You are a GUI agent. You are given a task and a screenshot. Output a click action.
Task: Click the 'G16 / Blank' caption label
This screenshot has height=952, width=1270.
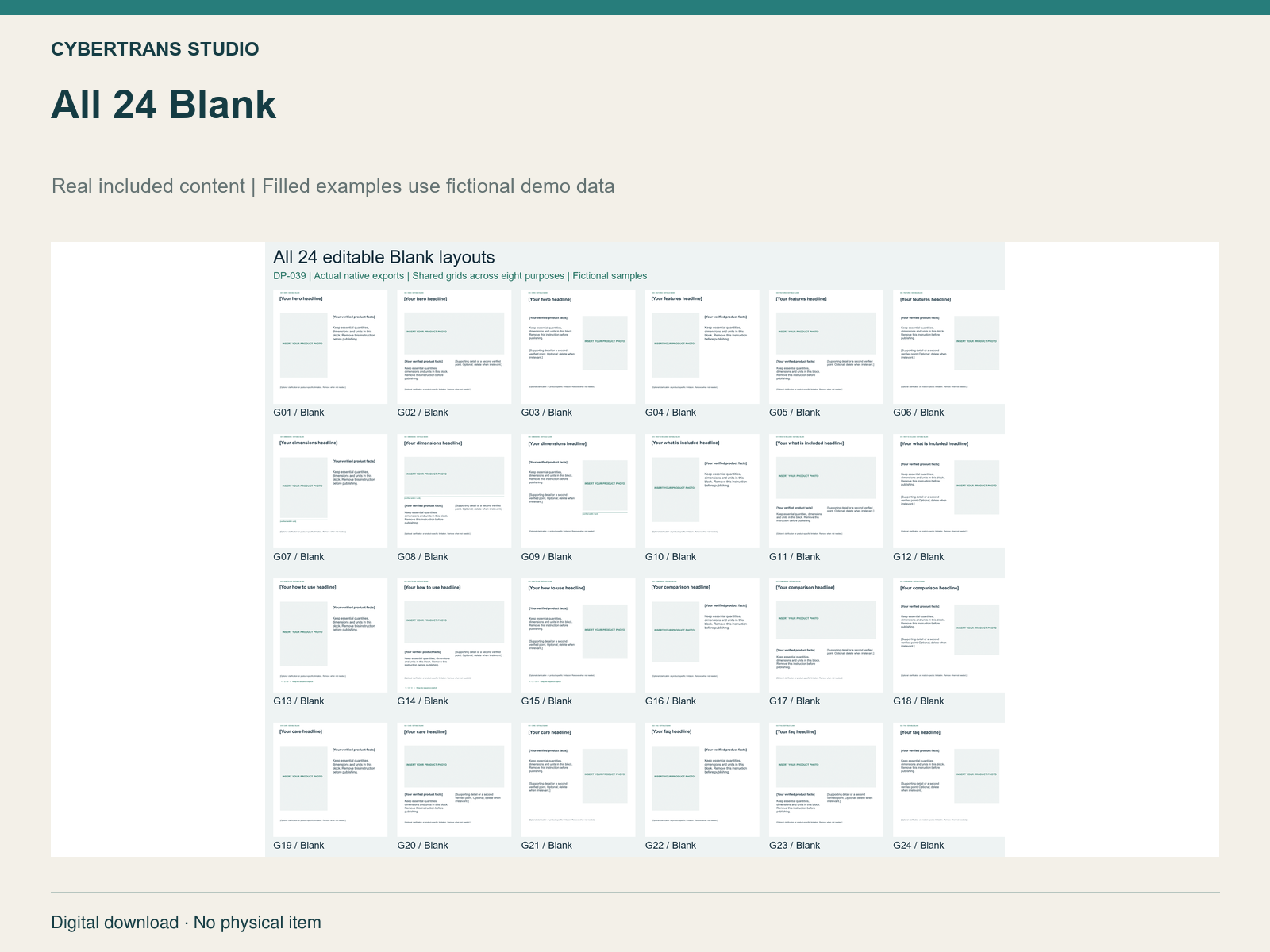tap(671, 701)
